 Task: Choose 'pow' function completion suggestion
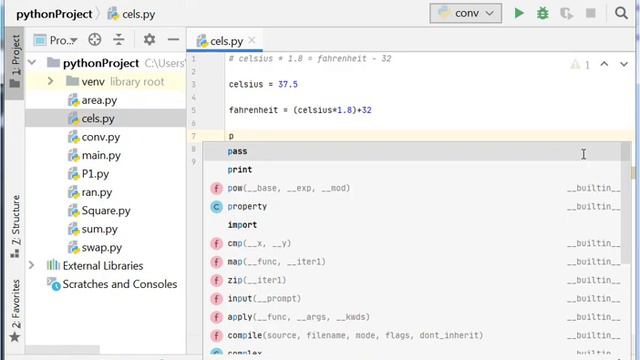(x=412, y=188)
